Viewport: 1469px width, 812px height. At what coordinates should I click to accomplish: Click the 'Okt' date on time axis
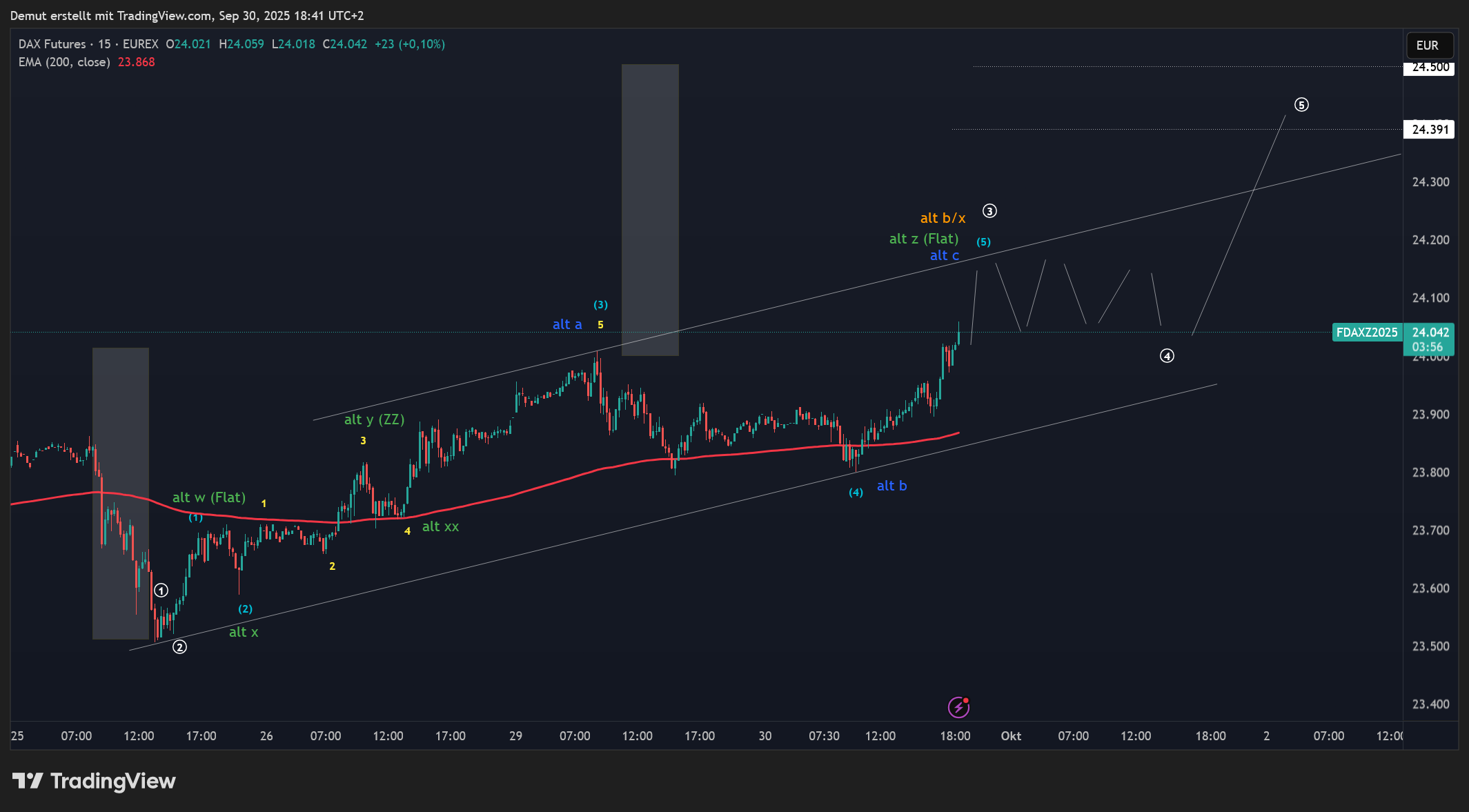click(x=1011, y=736)
